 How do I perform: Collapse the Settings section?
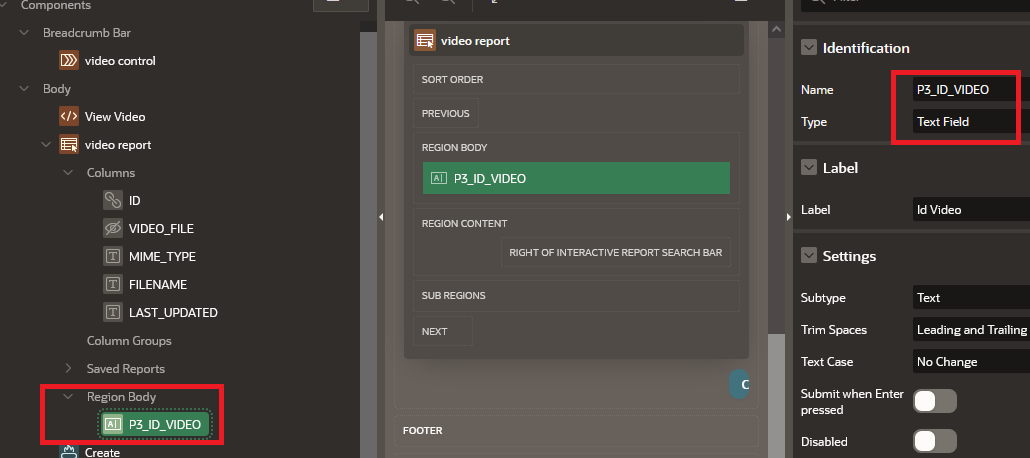pos(809,256)
